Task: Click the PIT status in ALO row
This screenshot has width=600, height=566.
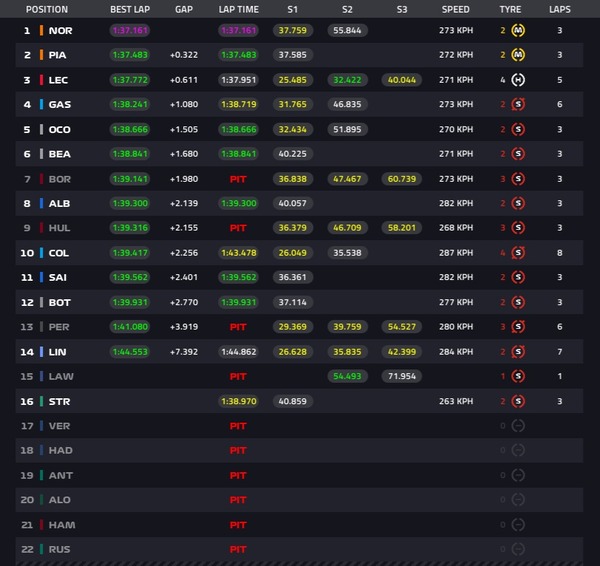Action: click(x=238, y=500)
